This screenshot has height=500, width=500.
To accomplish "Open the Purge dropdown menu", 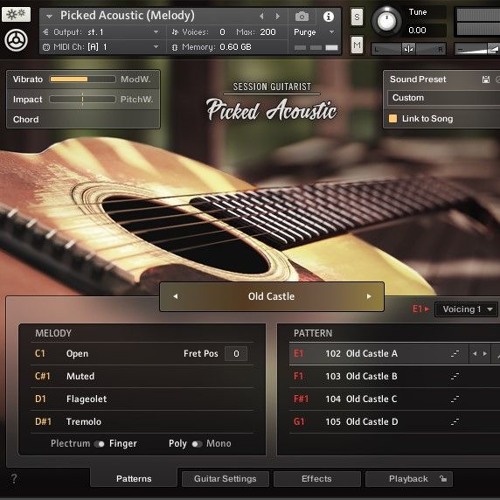I will [314, 32].
